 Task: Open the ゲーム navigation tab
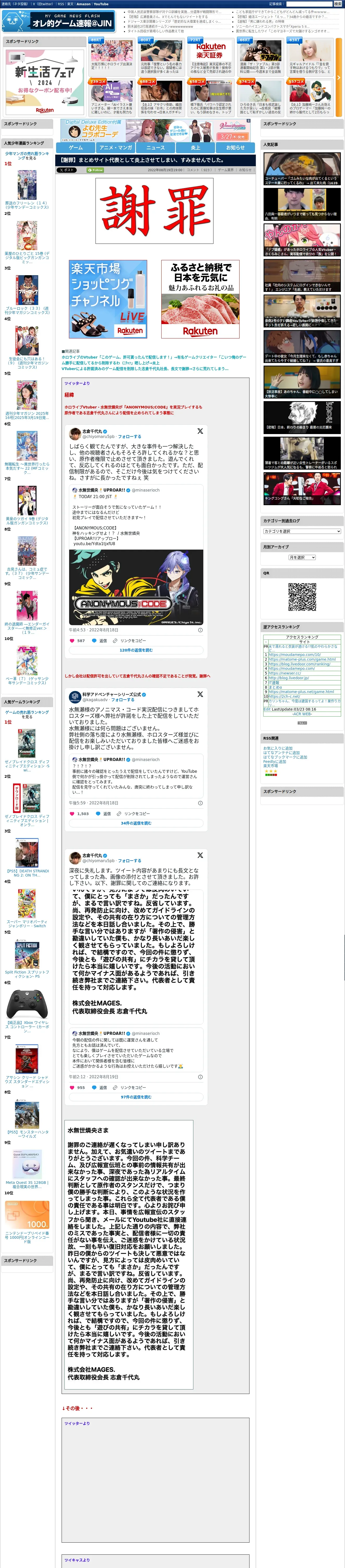[x=75, y=147]
